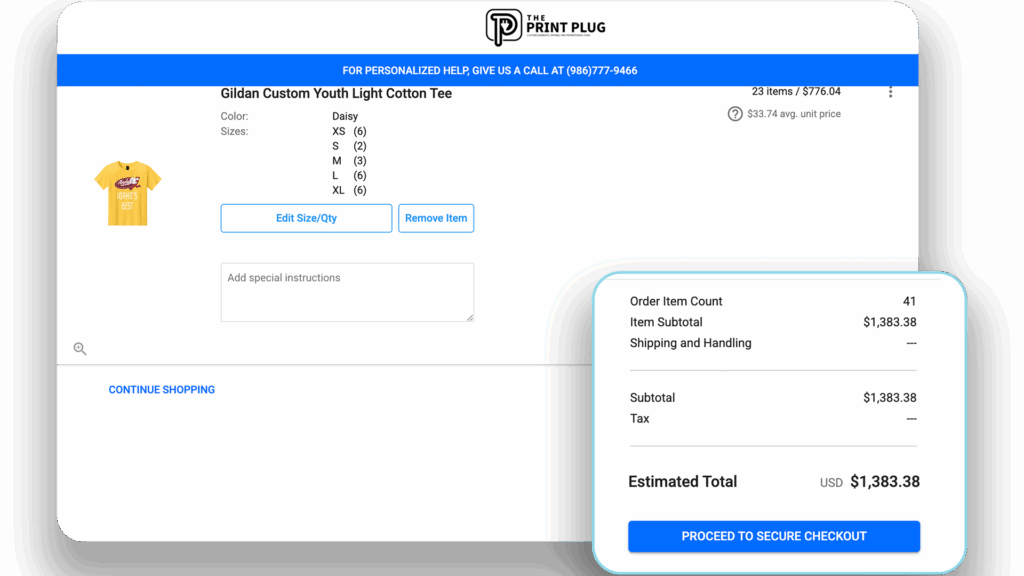Screen dimensions: 1024x576
Task: Select the XL (6) size row
Action: pyautogui.click(x=349, y=190)
